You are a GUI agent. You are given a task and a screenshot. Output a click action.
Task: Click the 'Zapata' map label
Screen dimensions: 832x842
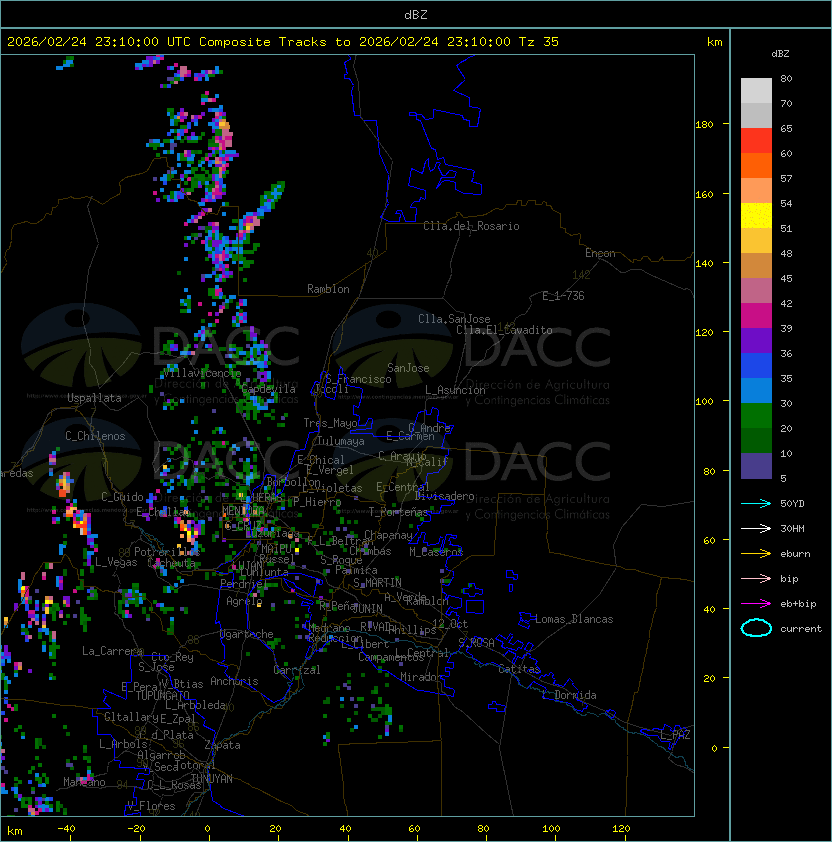222,745
